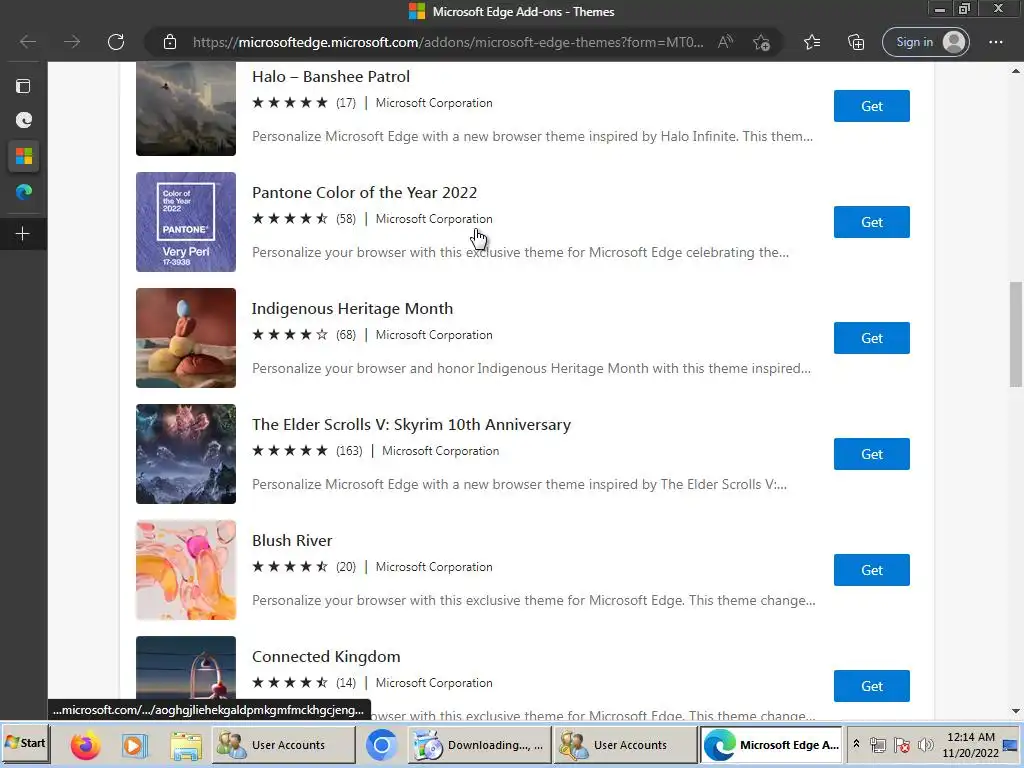Viewport: 1024px width, 768px height.
Task: Open the blue circle browser taskbar icon
Action: pos(381,745)
